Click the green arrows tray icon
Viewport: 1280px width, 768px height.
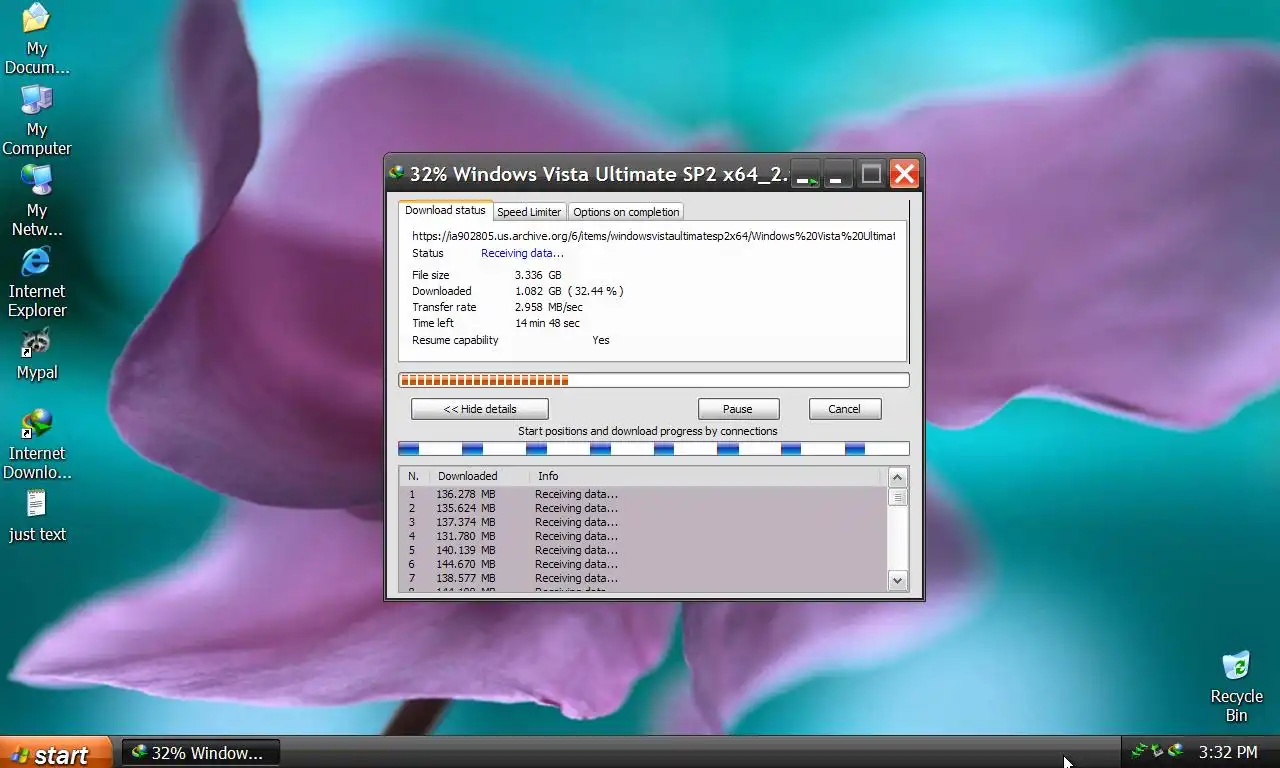1138,751
